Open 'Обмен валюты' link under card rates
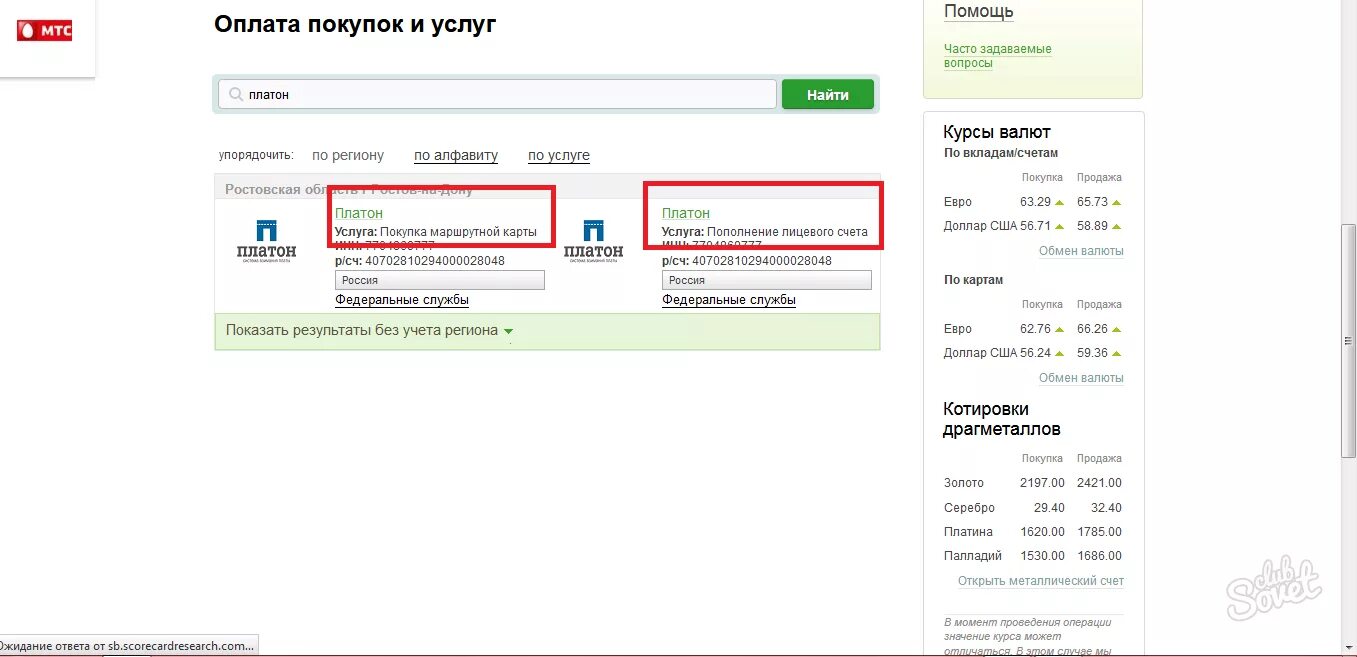Screen dimensions: 1357x657 click(x=1081, y=378)
